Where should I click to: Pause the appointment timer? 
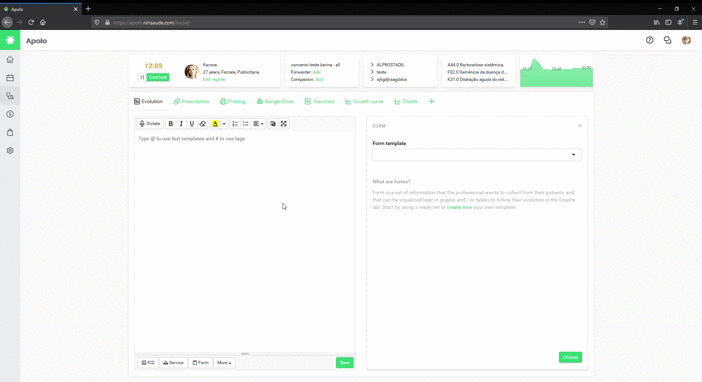(x=142, y=77)
